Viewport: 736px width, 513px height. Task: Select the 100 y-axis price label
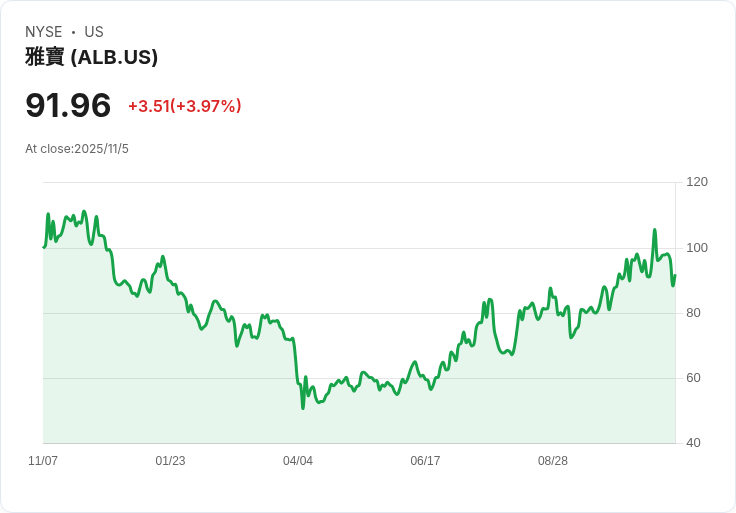coord(697,248)
